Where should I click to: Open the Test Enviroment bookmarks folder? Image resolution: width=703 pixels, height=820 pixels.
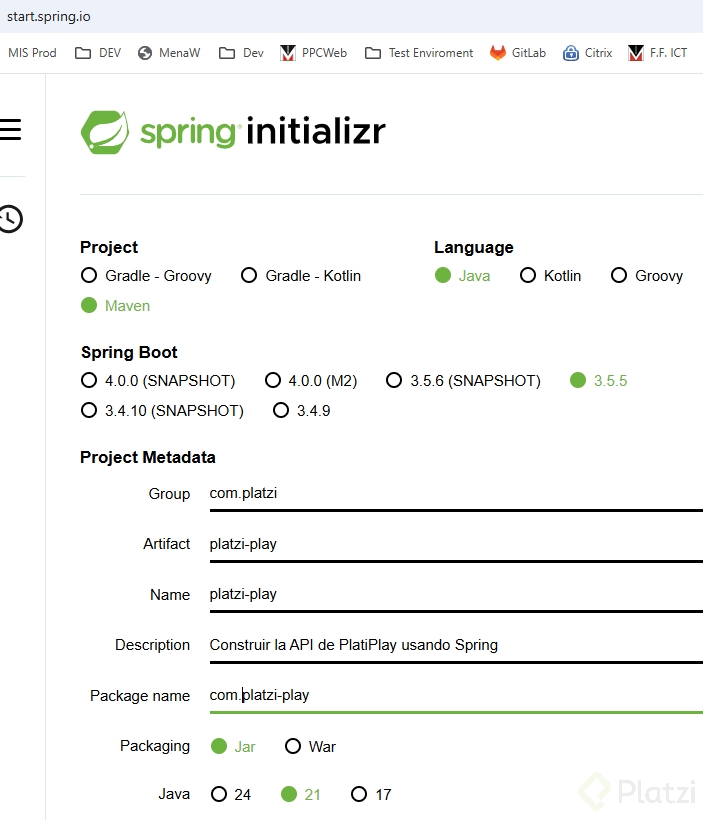(418, 52)
